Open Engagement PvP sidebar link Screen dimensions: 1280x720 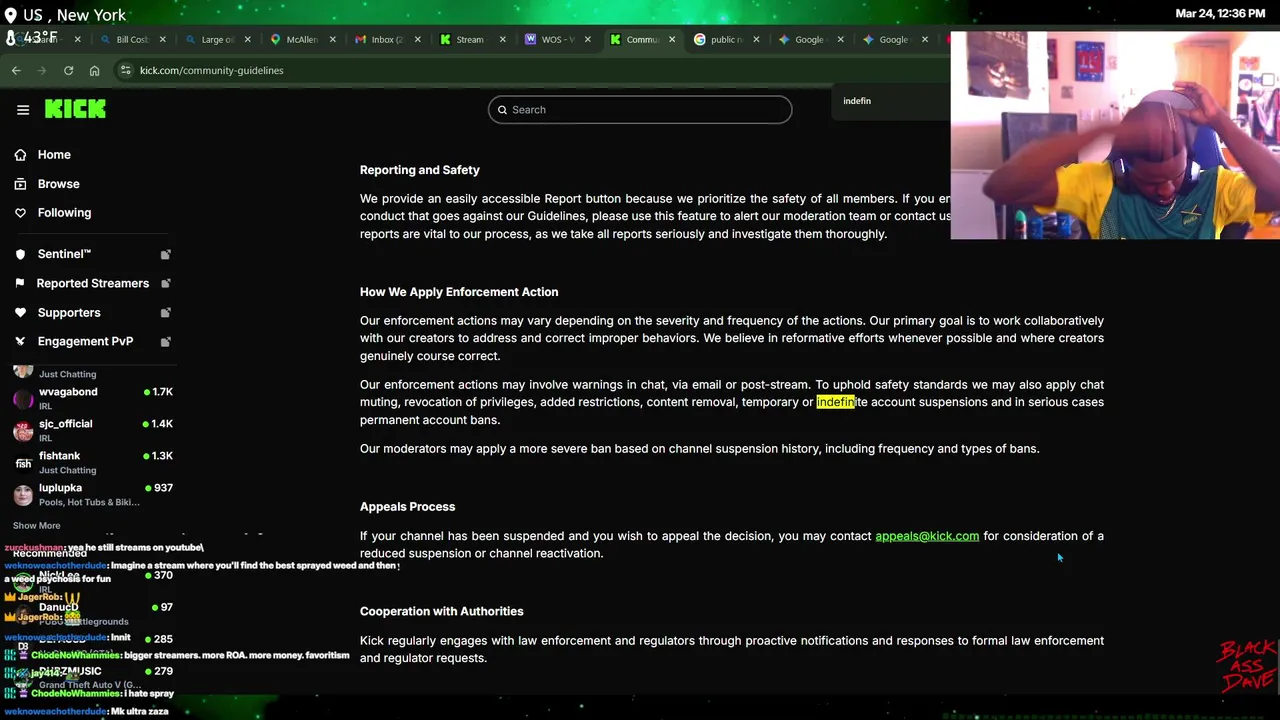pos(85,341)
